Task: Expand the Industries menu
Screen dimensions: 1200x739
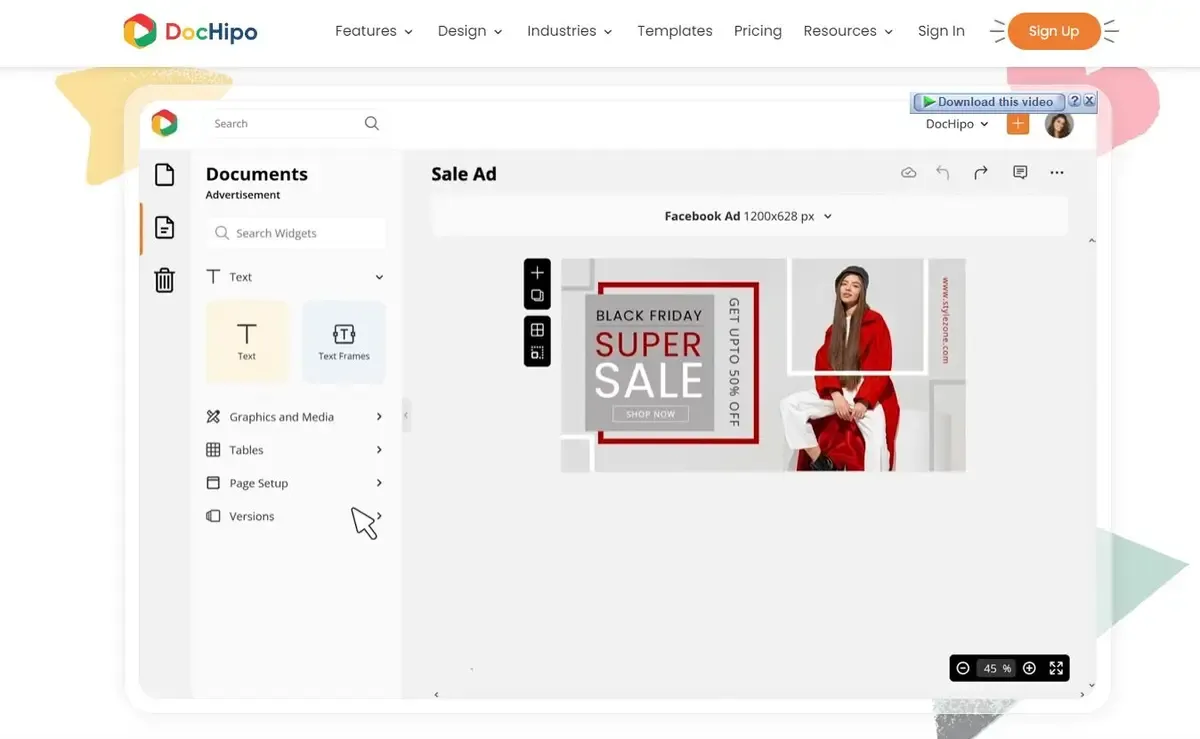Action: tap(569, 31)
